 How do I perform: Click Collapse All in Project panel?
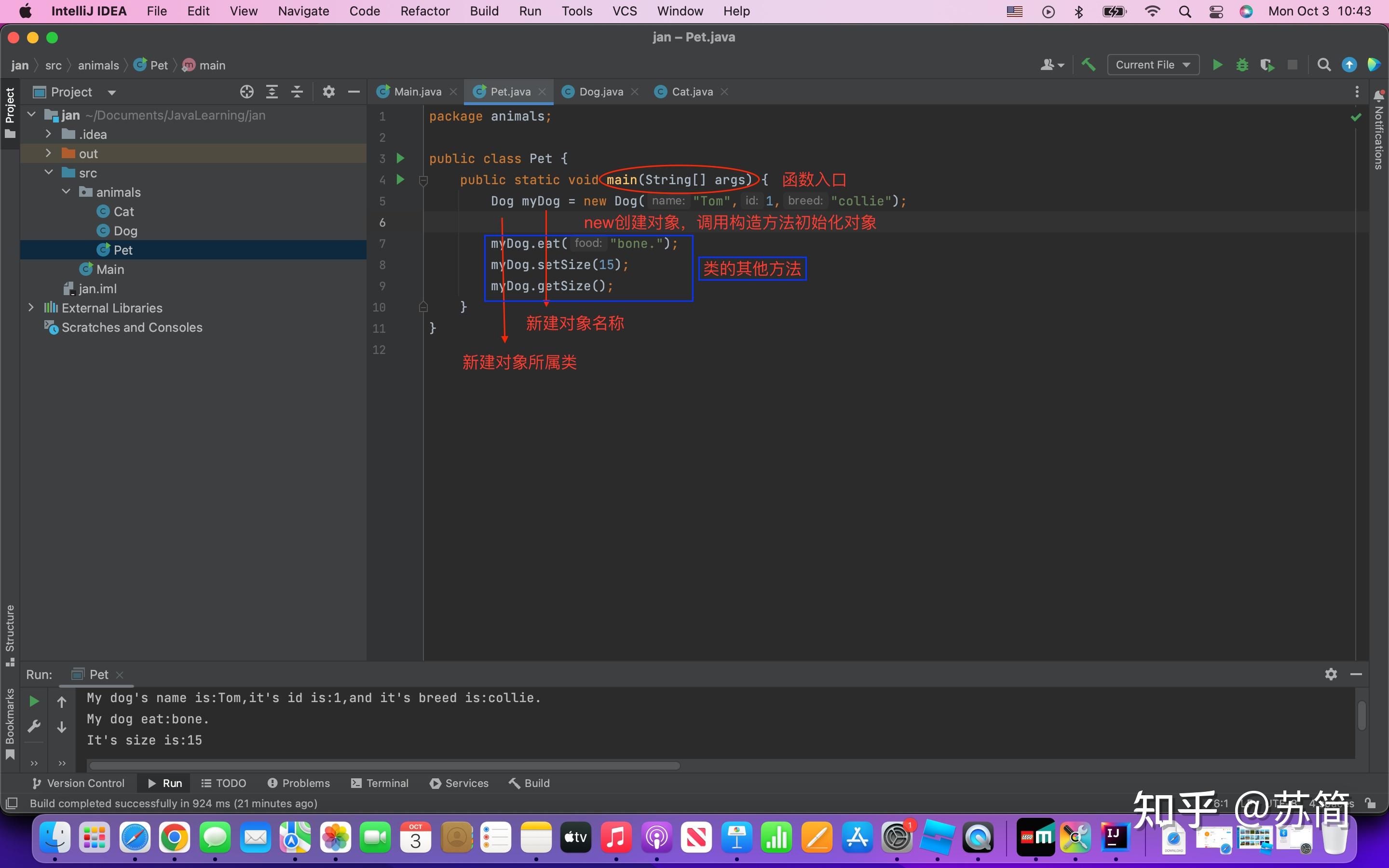pos(297,92)
